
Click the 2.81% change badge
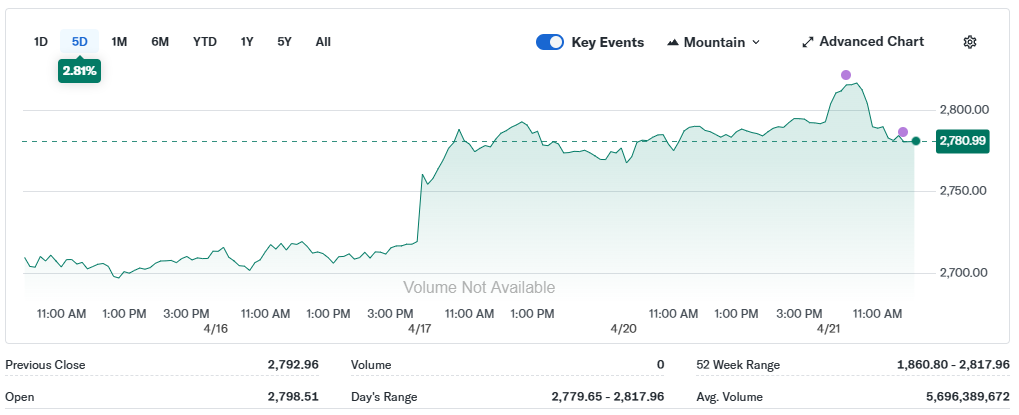[79, 71]
